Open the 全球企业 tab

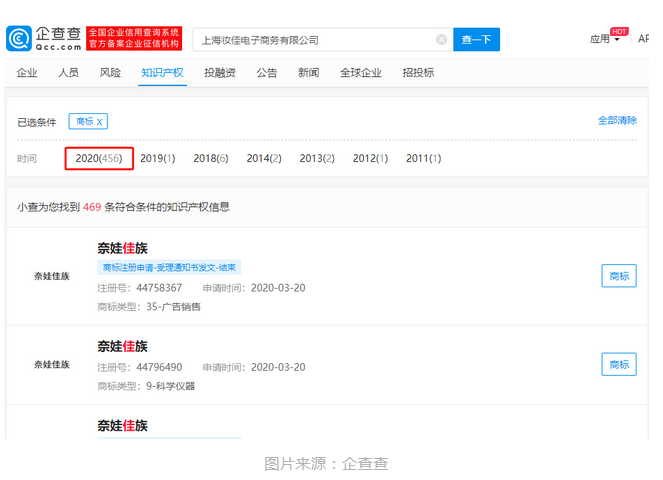coord(361,73)
